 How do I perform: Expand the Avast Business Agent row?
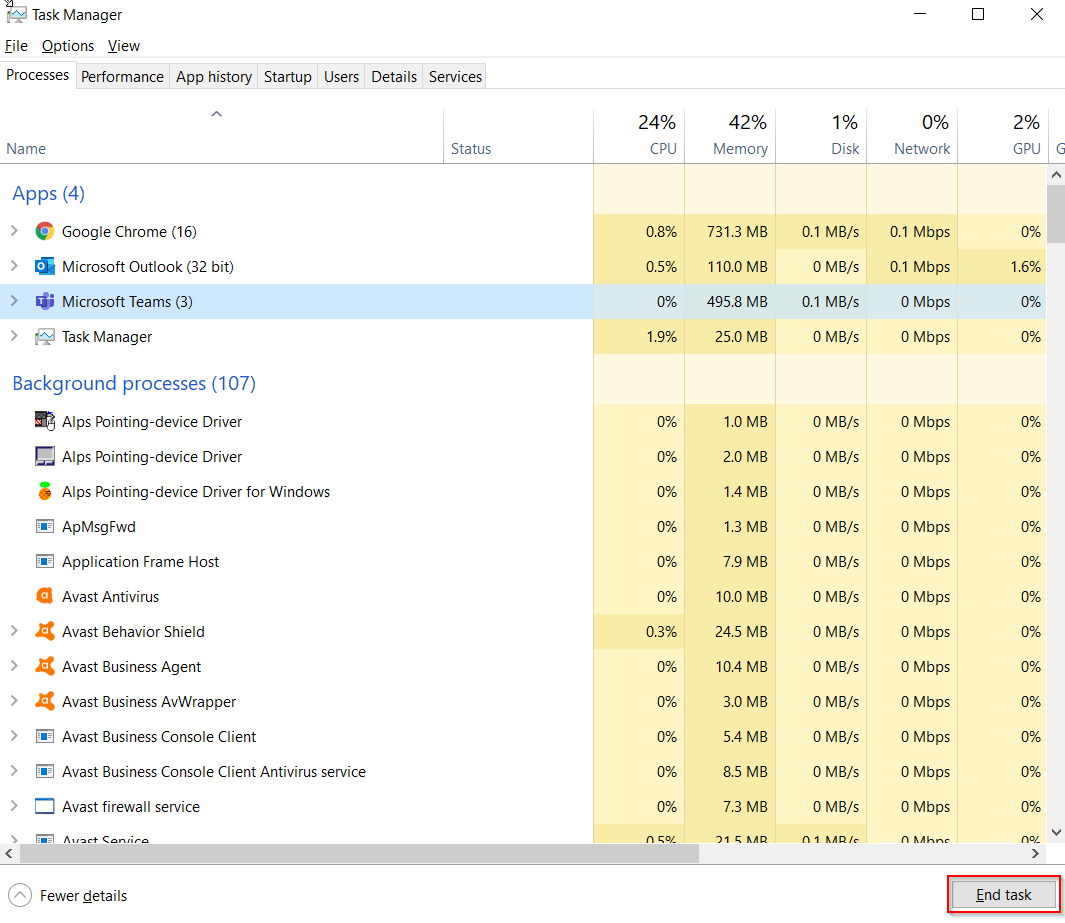14,666
